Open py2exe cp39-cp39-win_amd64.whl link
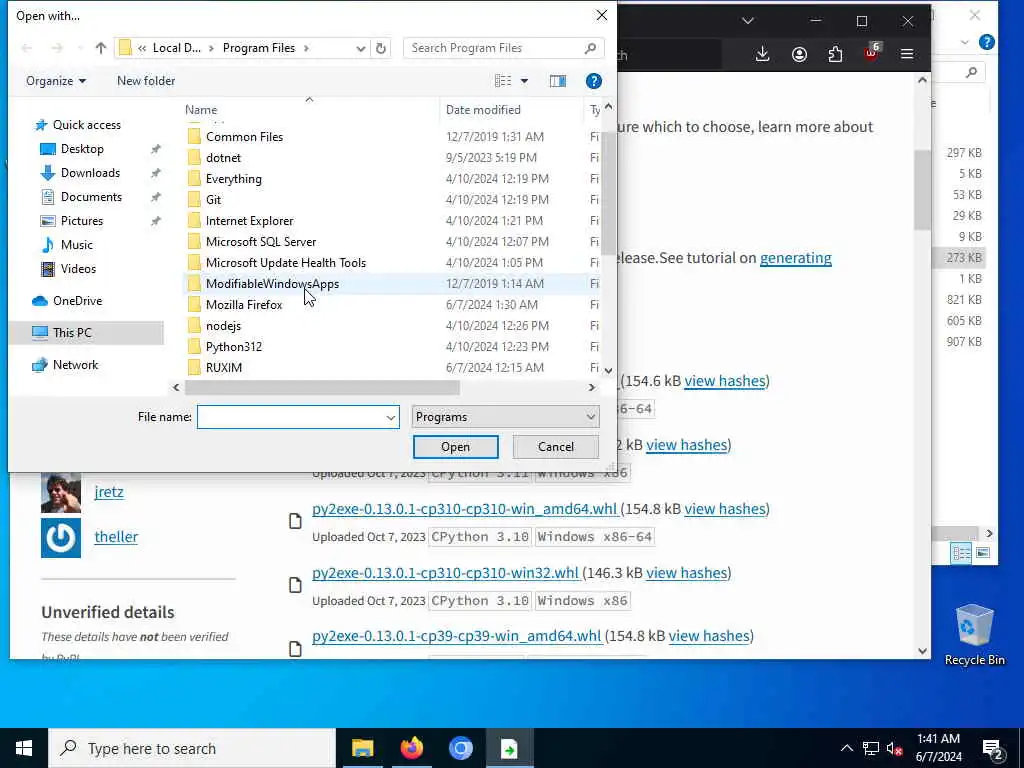 (x=456, y=636)
